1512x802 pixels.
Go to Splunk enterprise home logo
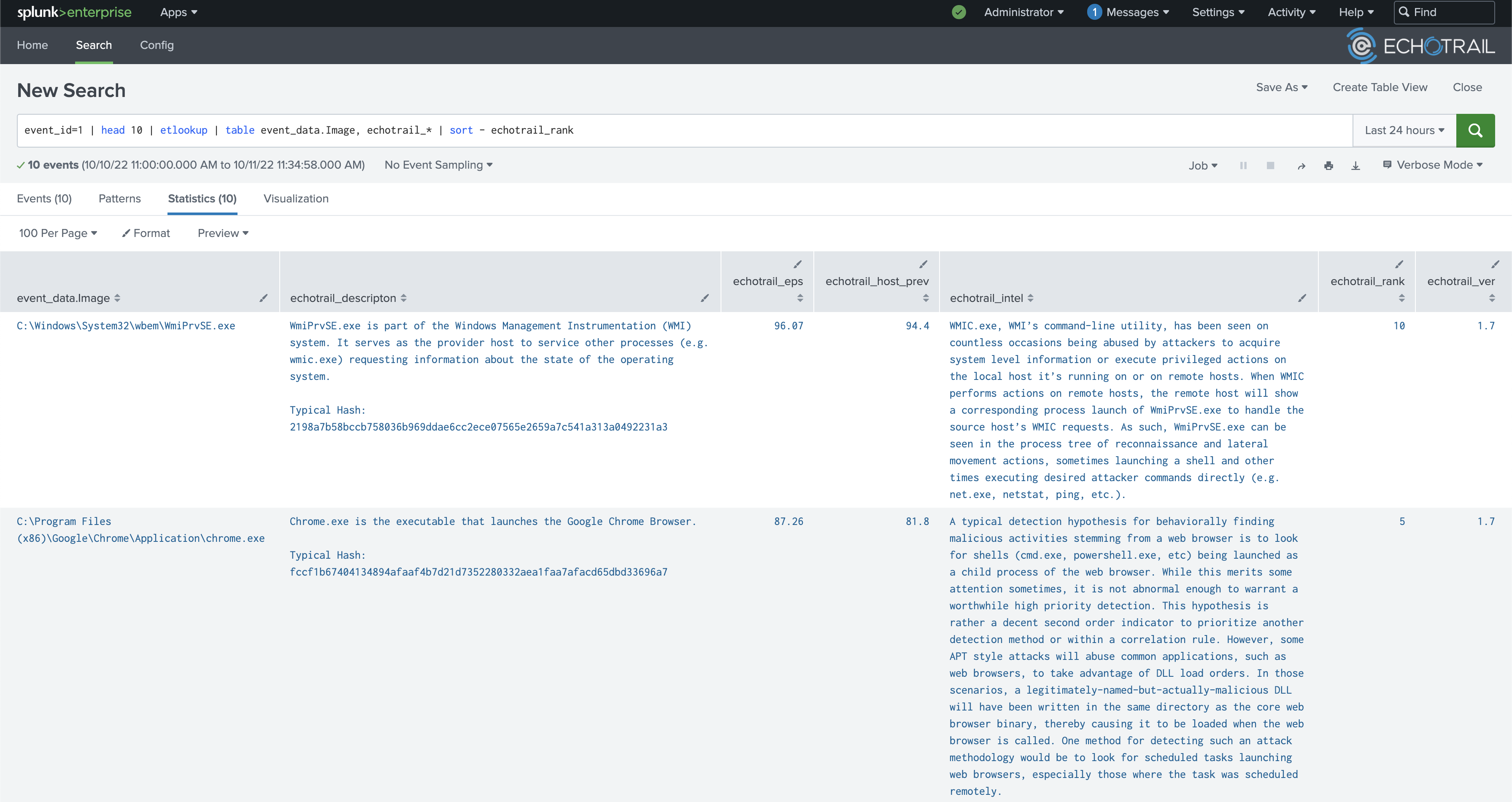click(x=74, y=12)
